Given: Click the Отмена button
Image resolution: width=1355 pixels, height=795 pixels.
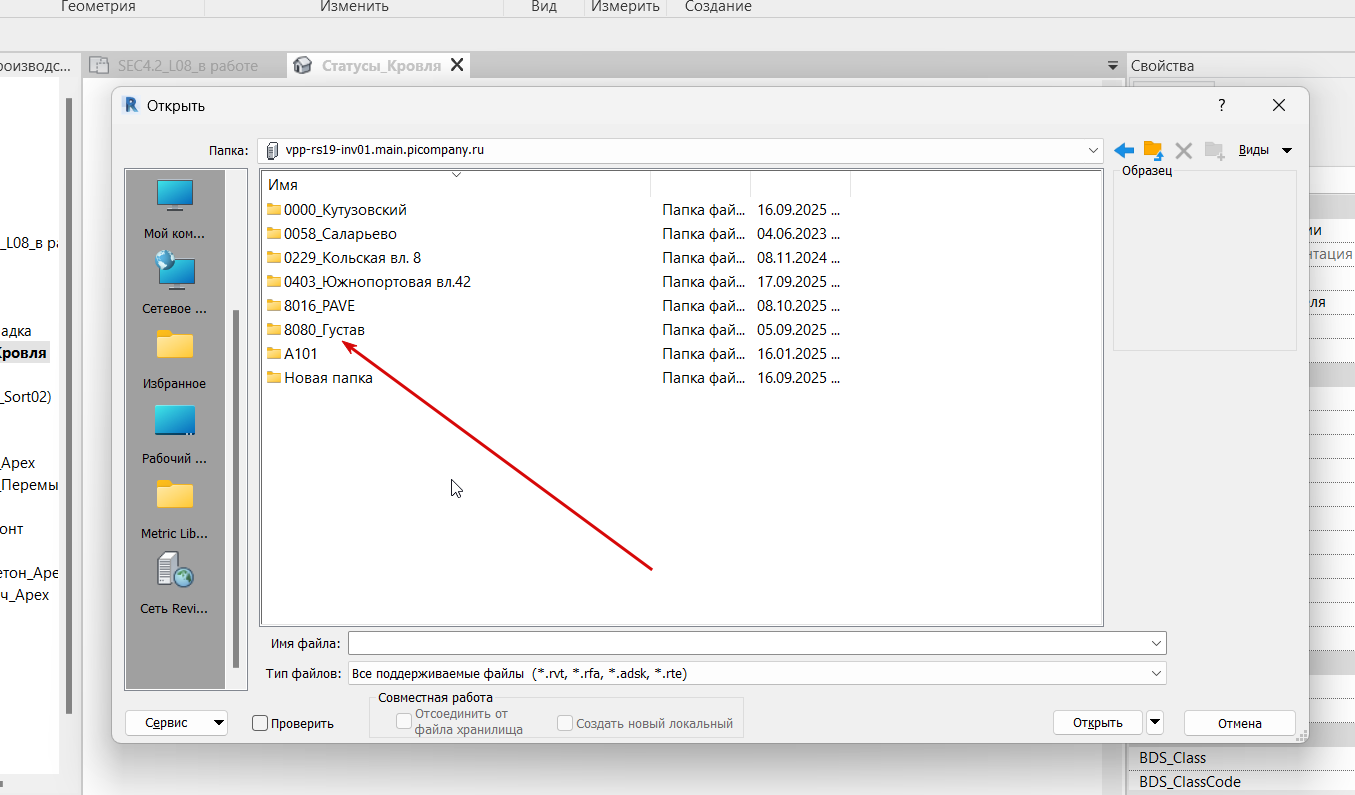Looking at the screenshot, I should 1240,723.
